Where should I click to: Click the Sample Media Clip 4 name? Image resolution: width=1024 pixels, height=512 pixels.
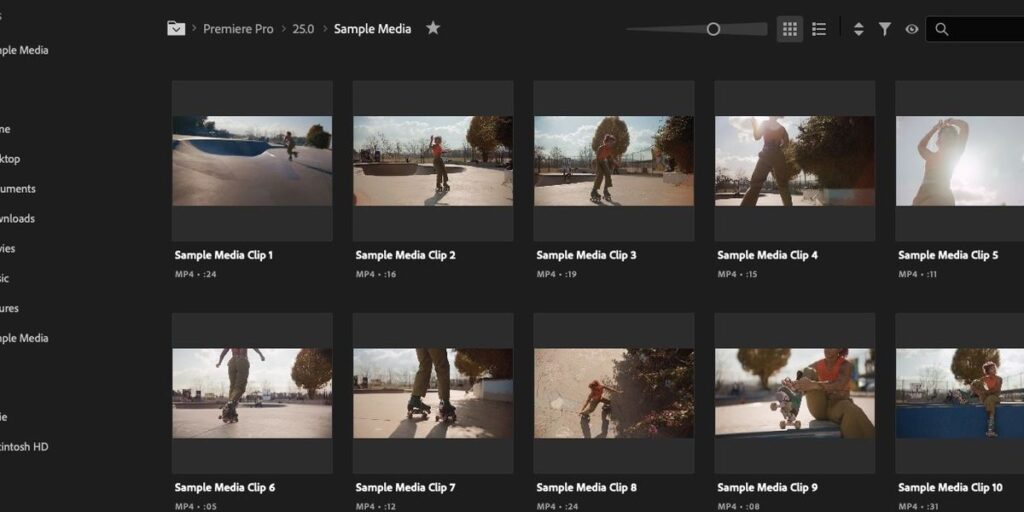[x=767, y=255]
